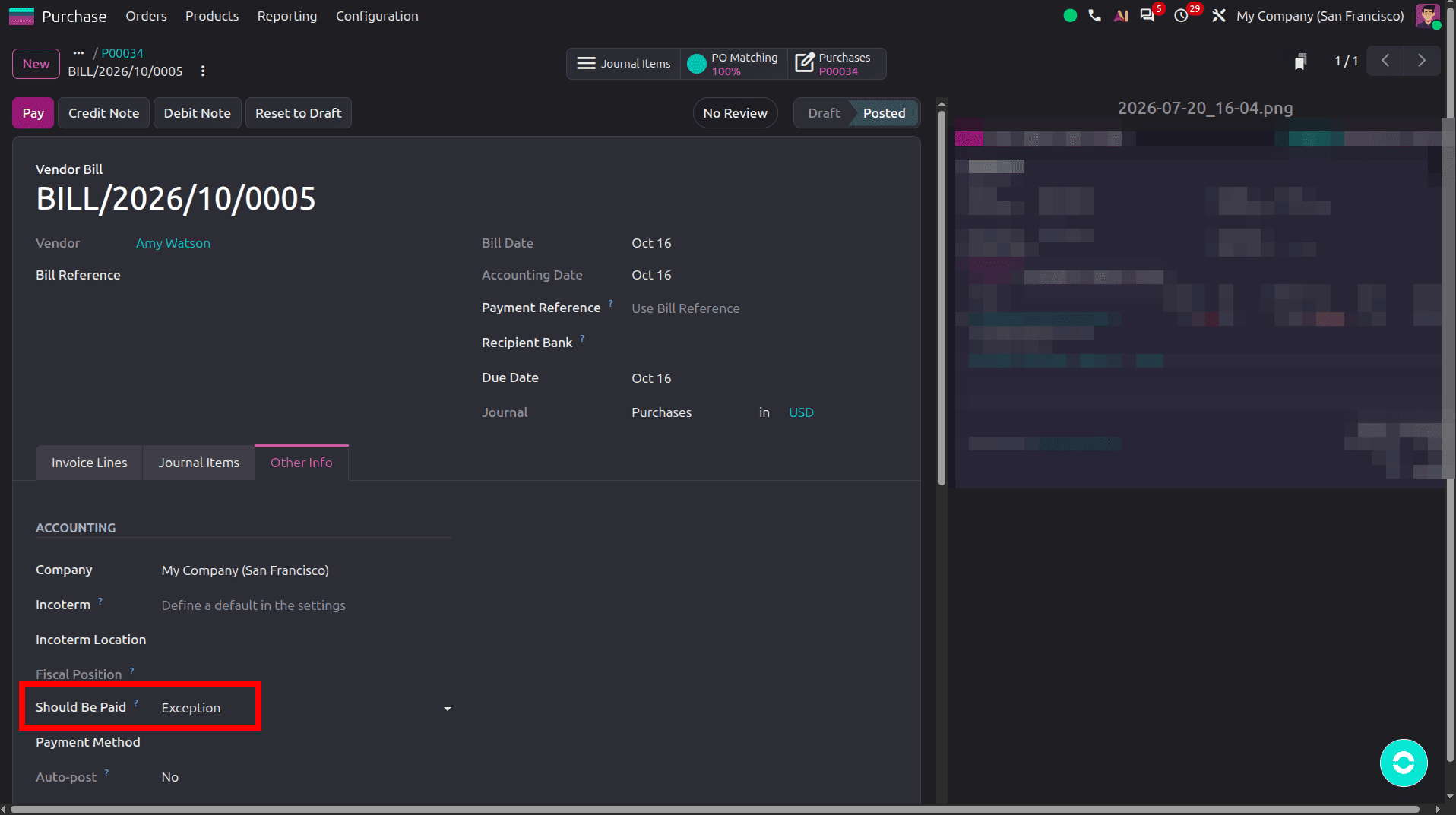Viewport: 1456px width, 815px height.
Task: Open the activities clock icon
Action: [x=1181, y=16]
